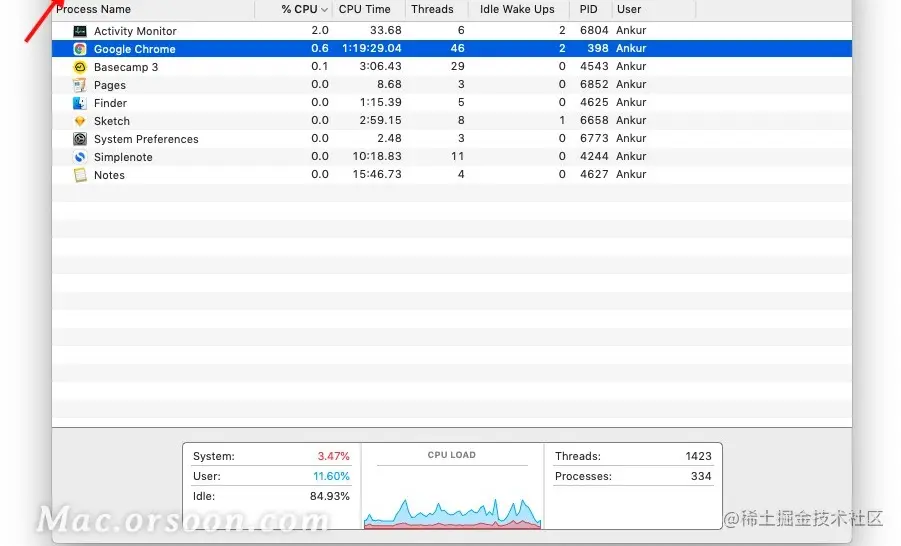Sort by the % CPU column header

299,9
